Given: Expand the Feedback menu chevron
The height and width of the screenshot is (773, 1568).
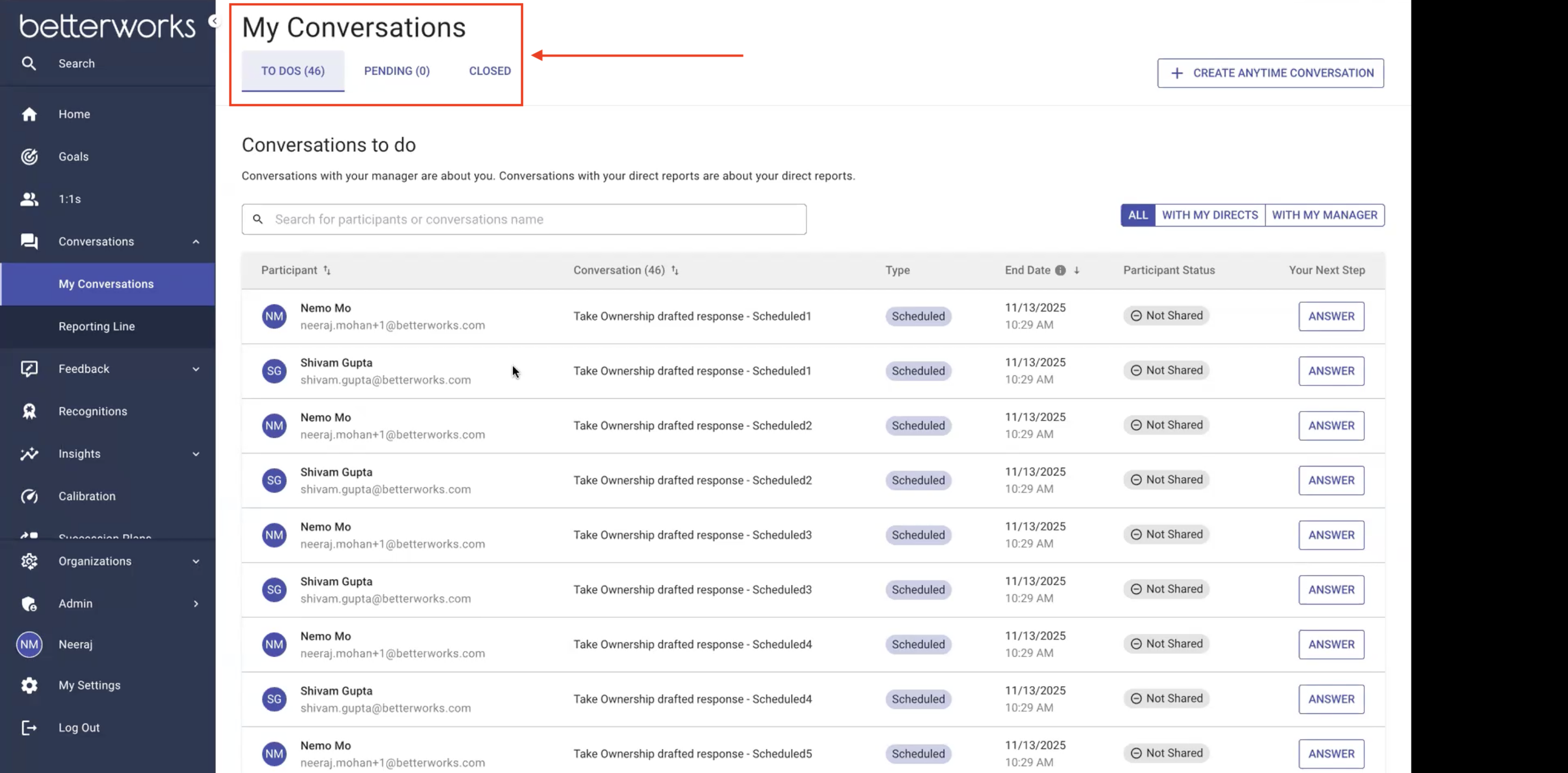Looking at the screenshot, I should (196, 369).
